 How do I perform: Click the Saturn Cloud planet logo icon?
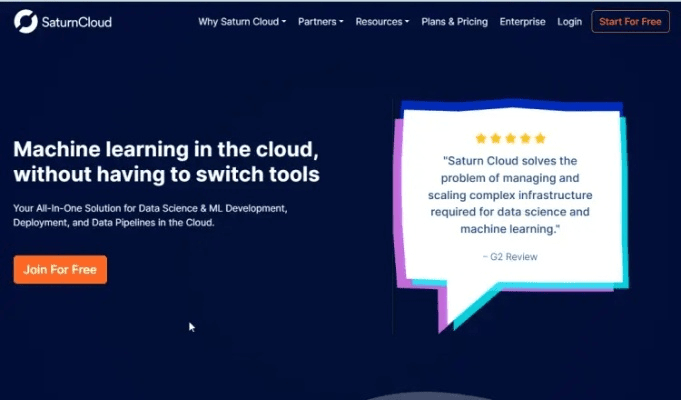(x=25, y=21)
